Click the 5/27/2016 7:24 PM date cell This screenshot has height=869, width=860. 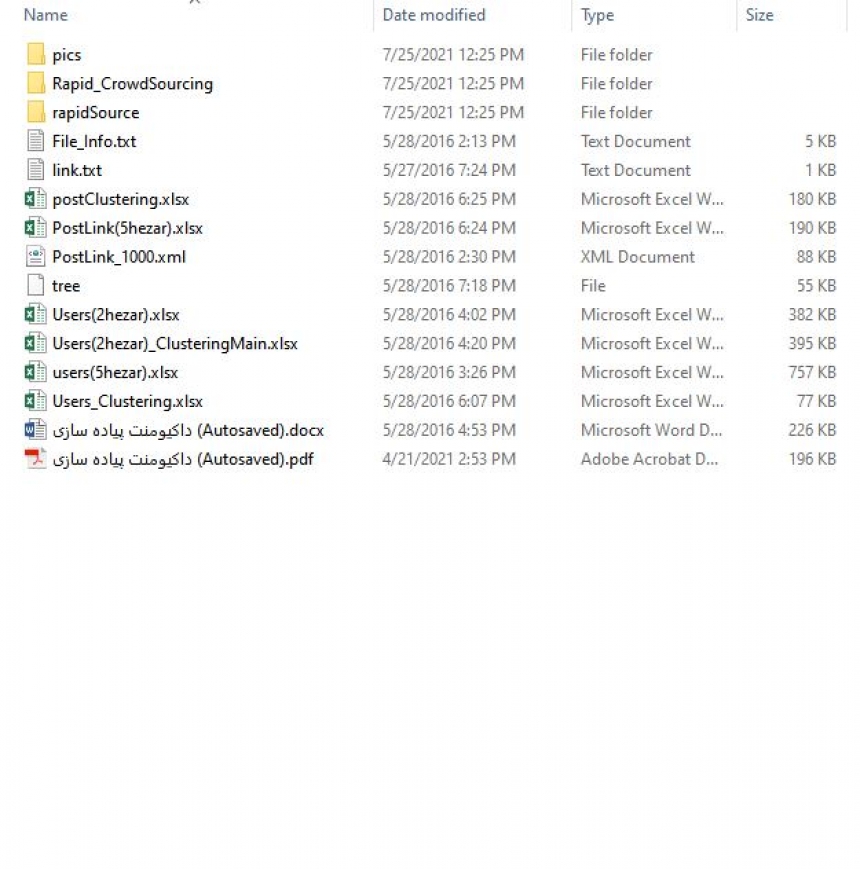[449, 170]
